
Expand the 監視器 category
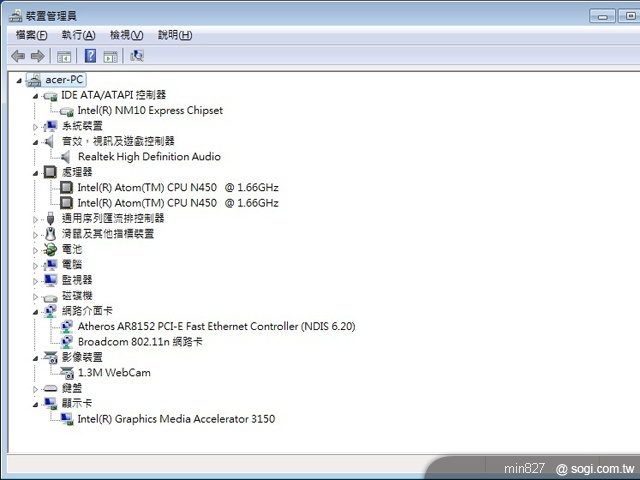[36, 281]
